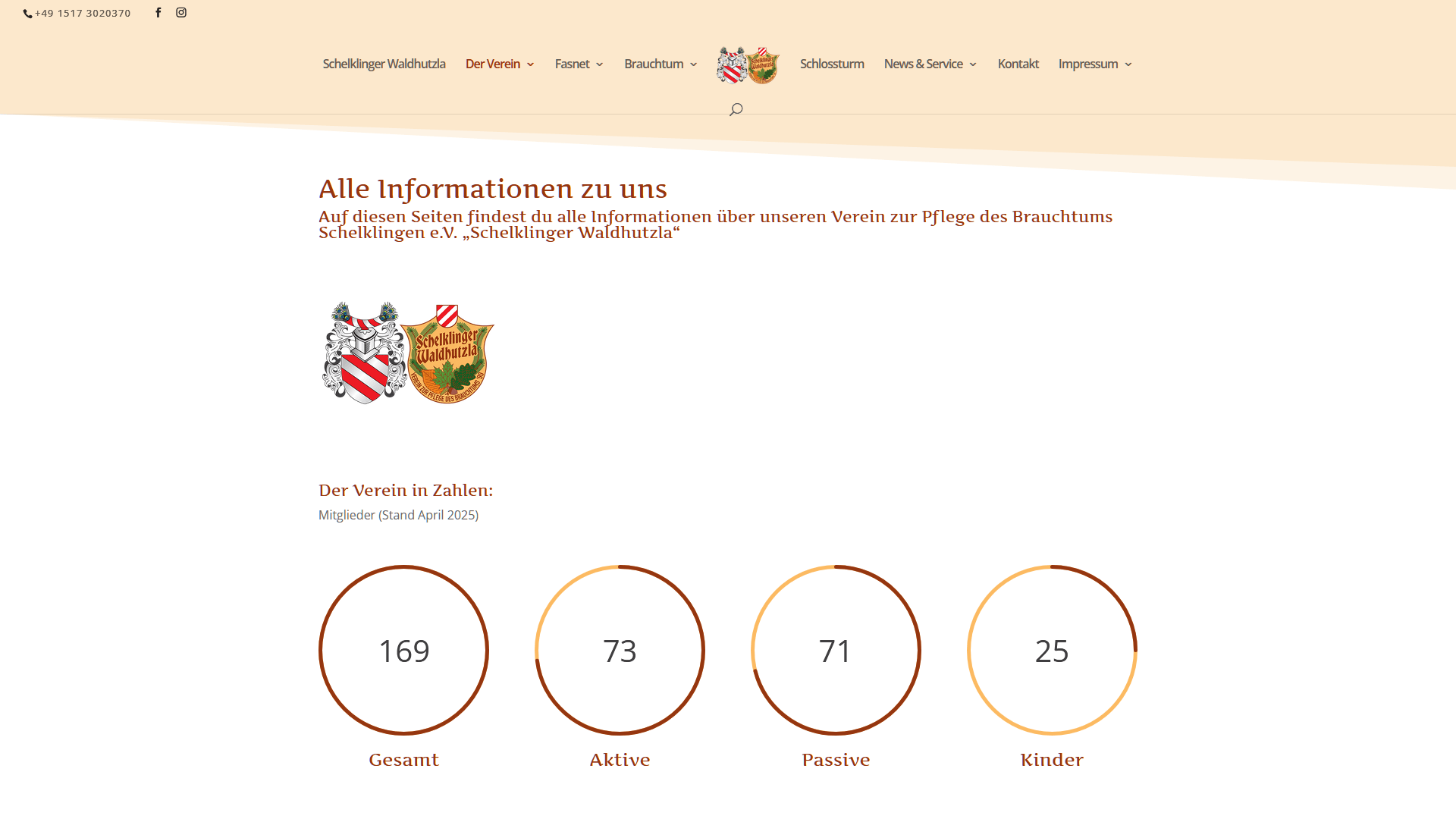
Task: Click the Kinder 25 circle counter
Action: tap(1052, 650)
